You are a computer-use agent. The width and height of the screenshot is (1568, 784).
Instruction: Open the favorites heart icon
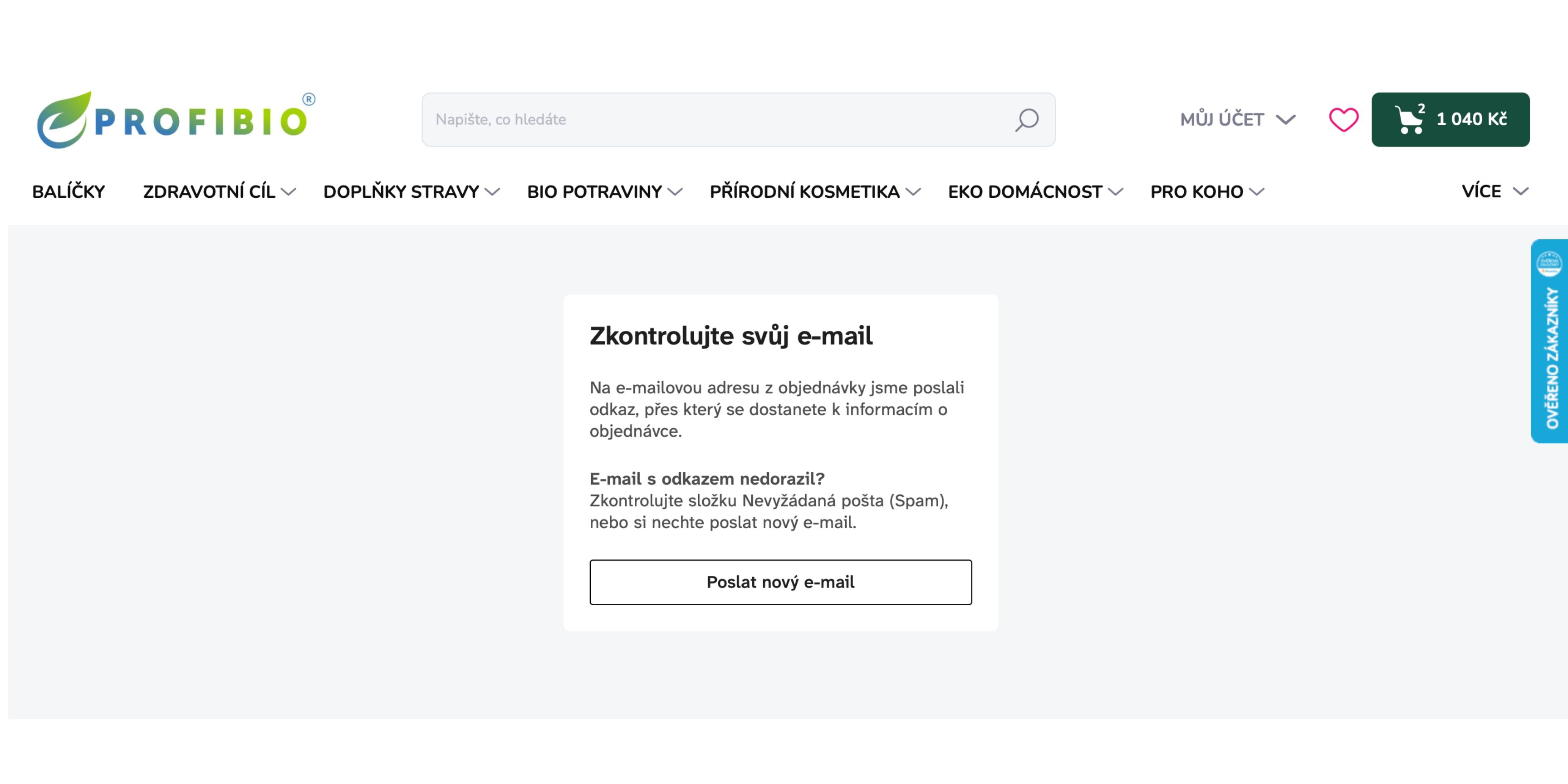(1343, 119)
